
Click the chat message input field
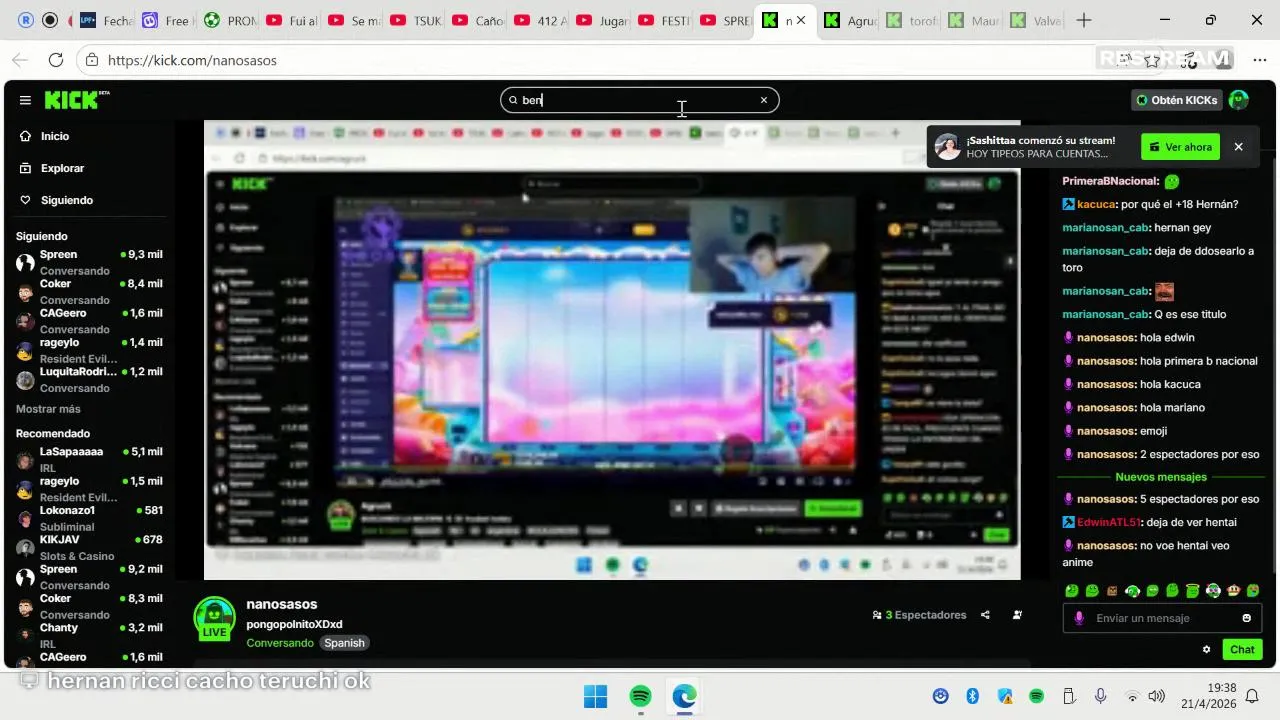coord(1162,618)
